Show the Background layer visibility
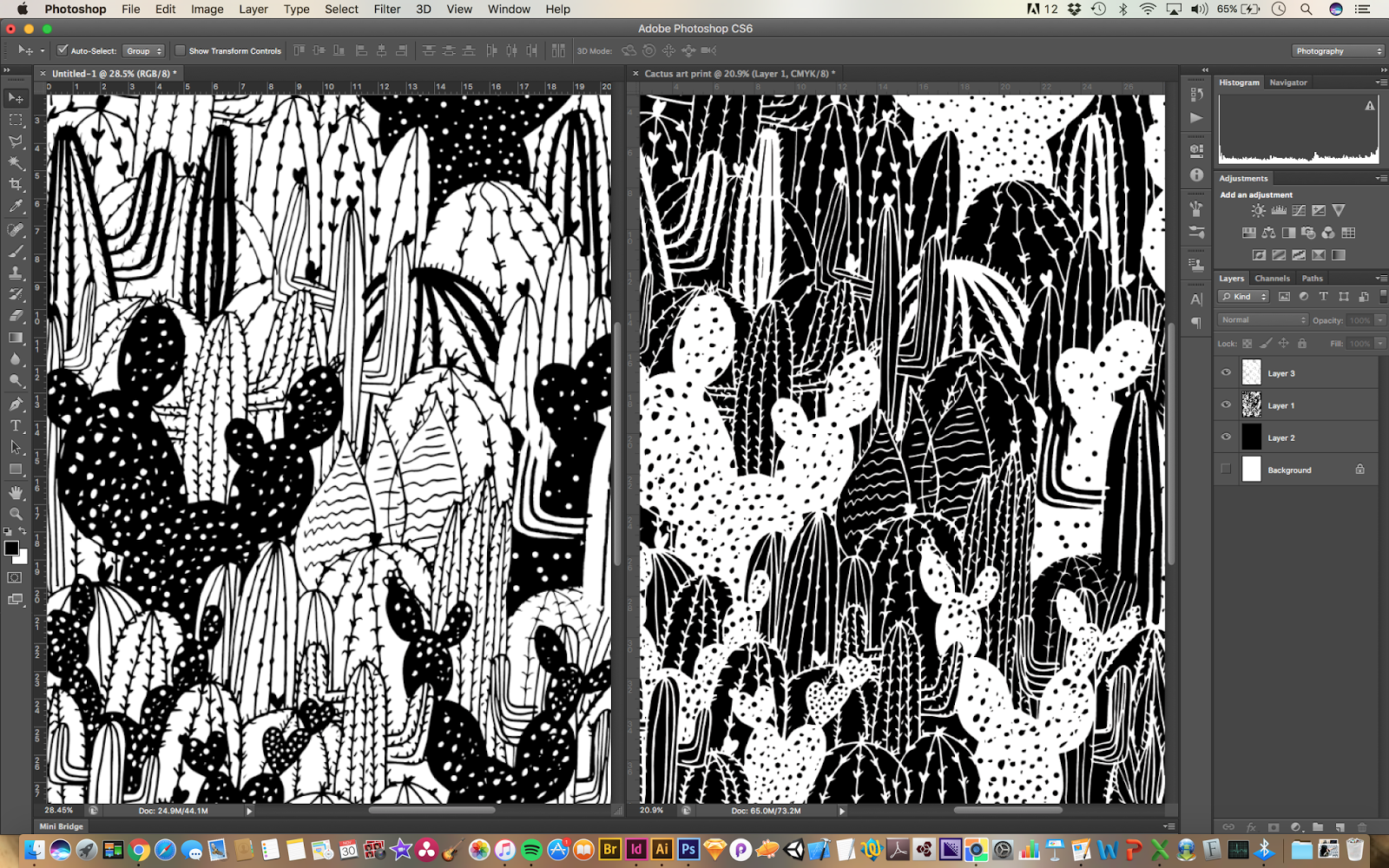 coord(1226,469)
